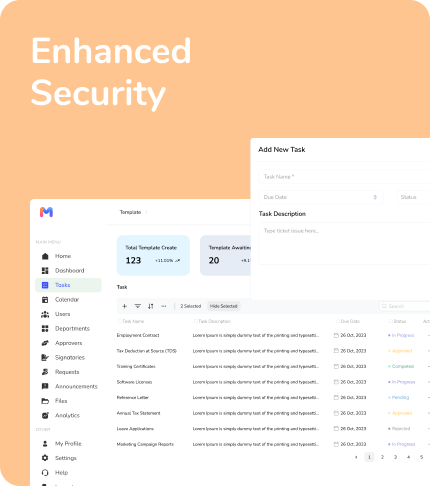Viewport: 430px width, 486px height.
Task: Open the filter icon in task toolbar
Action: (138, 306)
